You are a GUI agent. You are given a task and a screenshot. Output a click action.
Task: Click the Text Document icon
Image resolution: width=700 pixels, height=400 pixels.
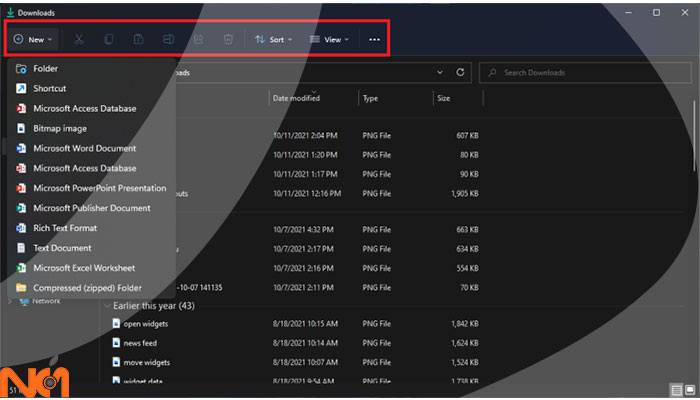click(x=21, y=248)
